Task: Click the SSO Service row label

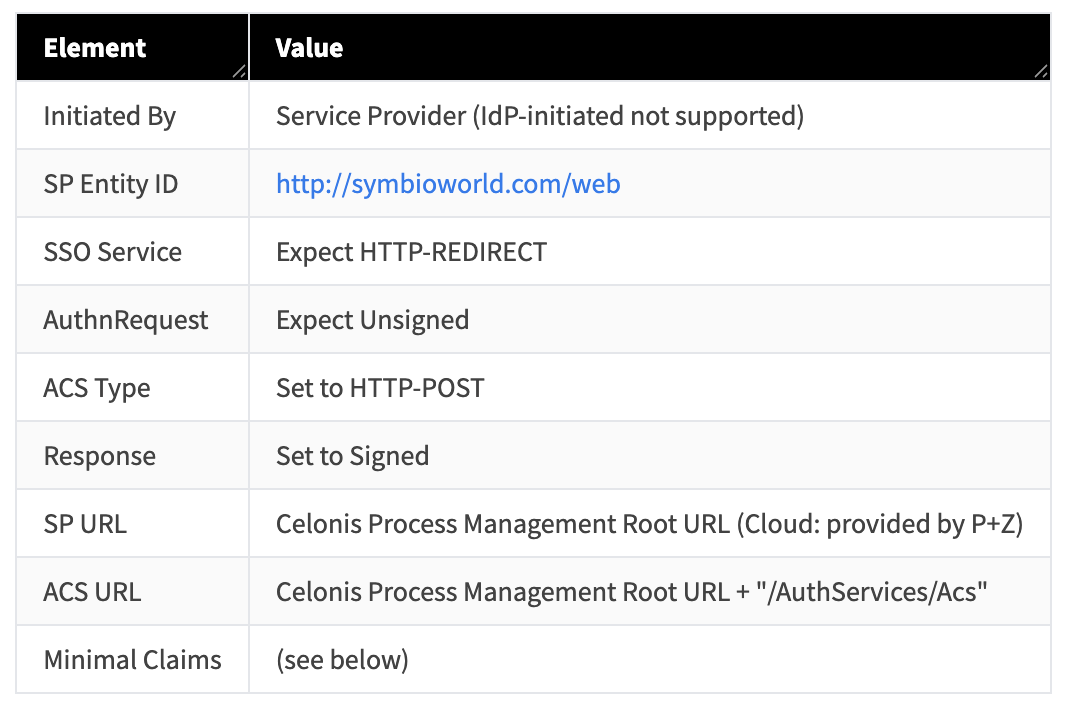Action: pyautogui.click(x=112, y=252)
